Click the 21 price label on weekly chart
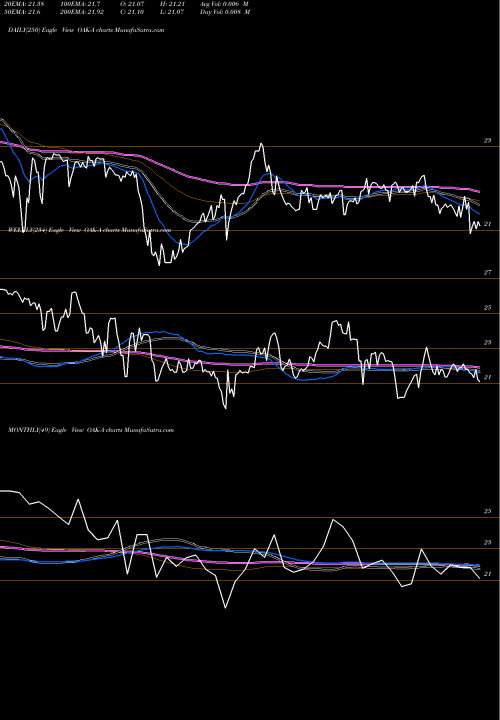The width and height of the screenshot is (500, 720). [488, 377]
